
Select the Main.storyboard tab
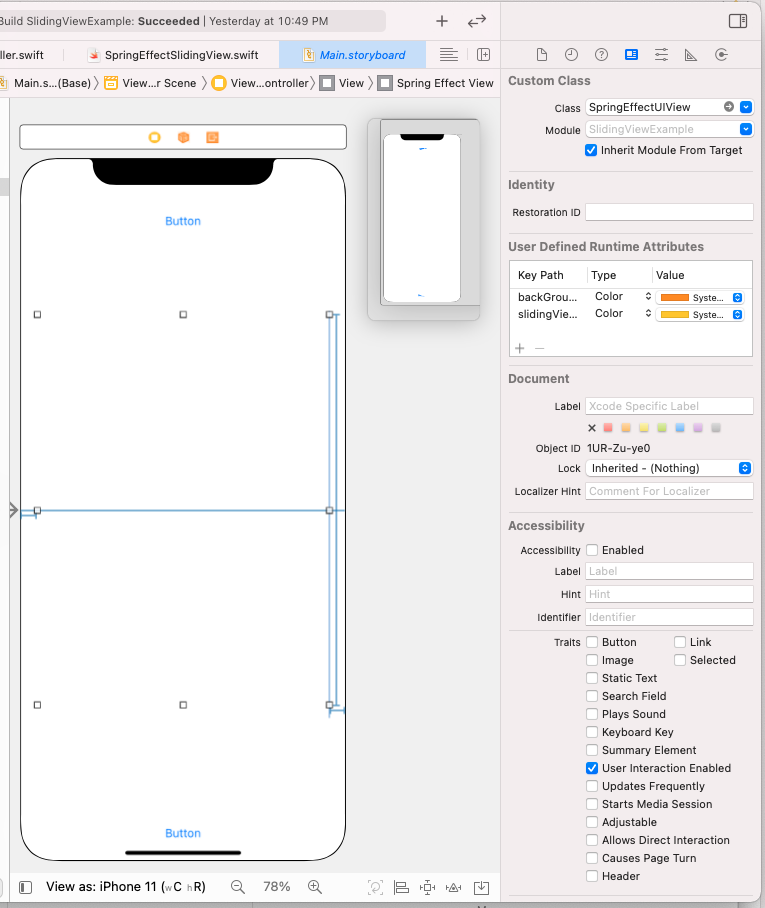[x=354, y=55]
